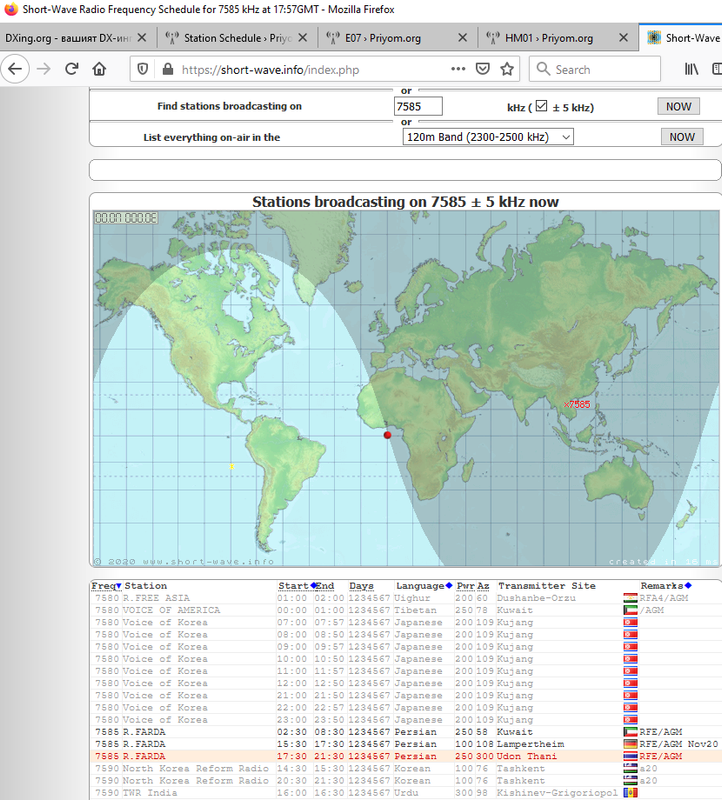Click the forward navigation arrow
Image resolution: width=722 pixels, height=800 pixels.
pyautogui.click(x=44, y=69)
